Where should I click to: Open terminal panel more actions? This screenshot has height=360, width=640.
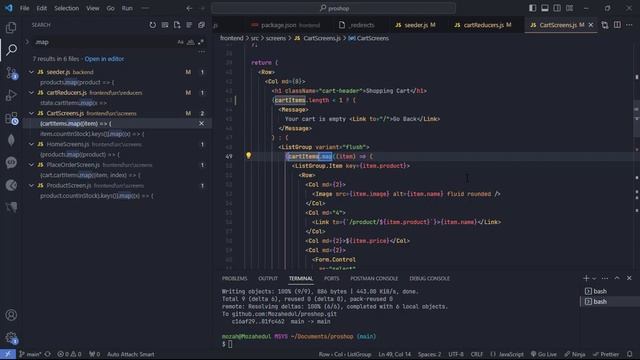pos(605,278)
